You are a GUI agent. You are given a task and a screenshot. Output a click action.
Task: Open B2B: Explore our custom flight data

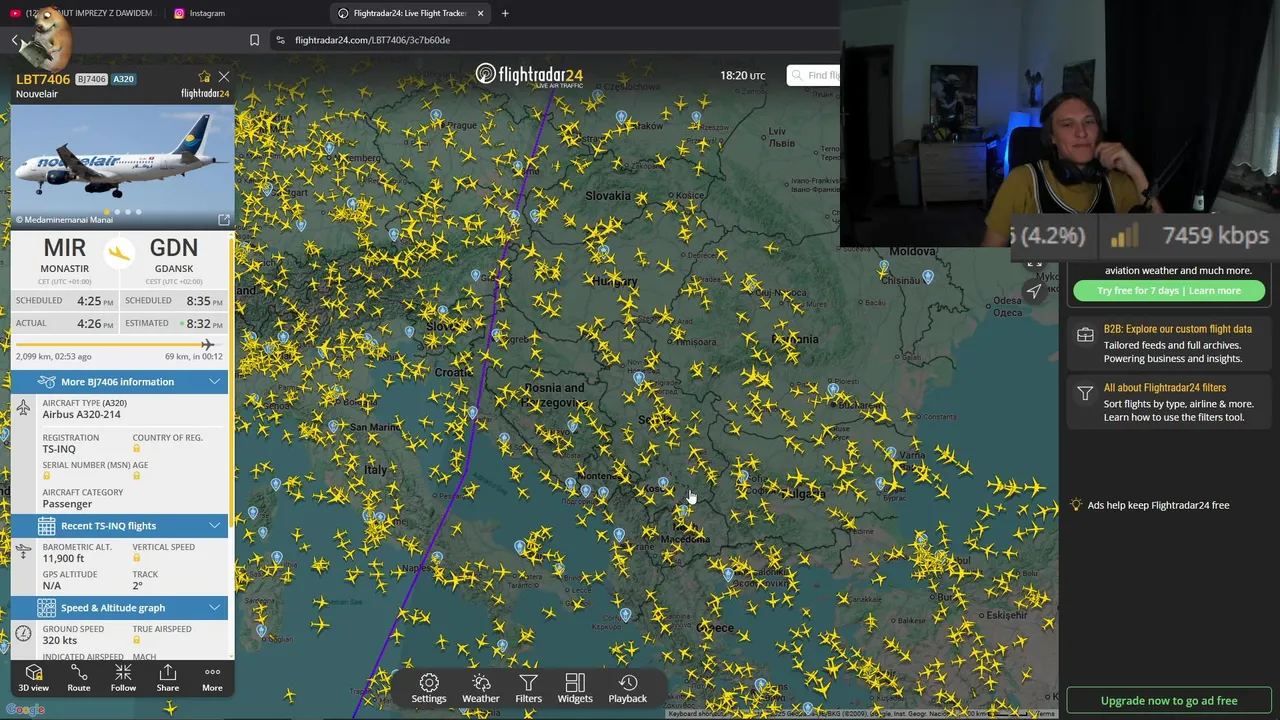1178,329
